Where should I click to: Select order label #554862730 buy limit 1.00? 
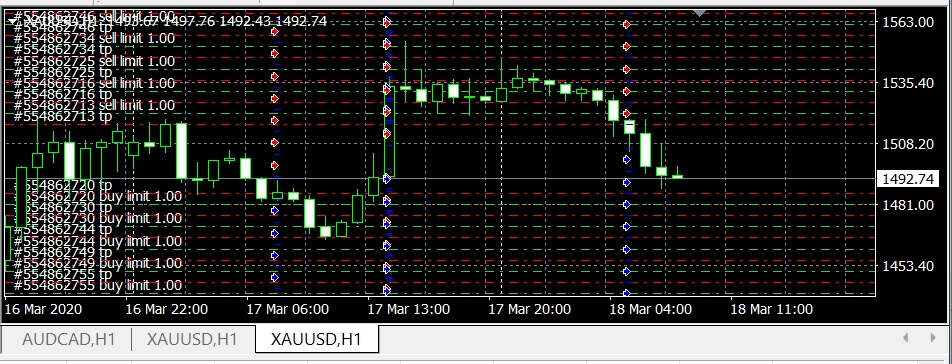97,218
